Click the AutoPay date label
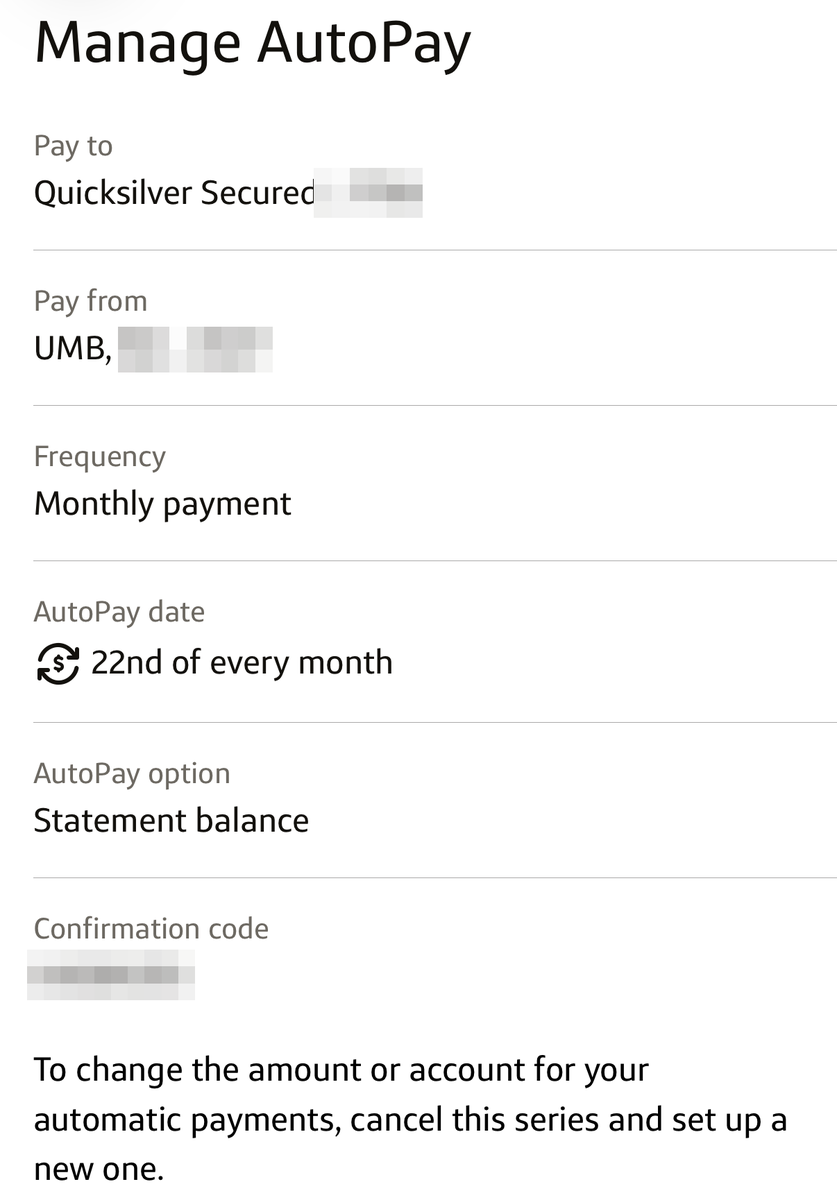This screenshot has width=837, height=1200. click(119, 612)
